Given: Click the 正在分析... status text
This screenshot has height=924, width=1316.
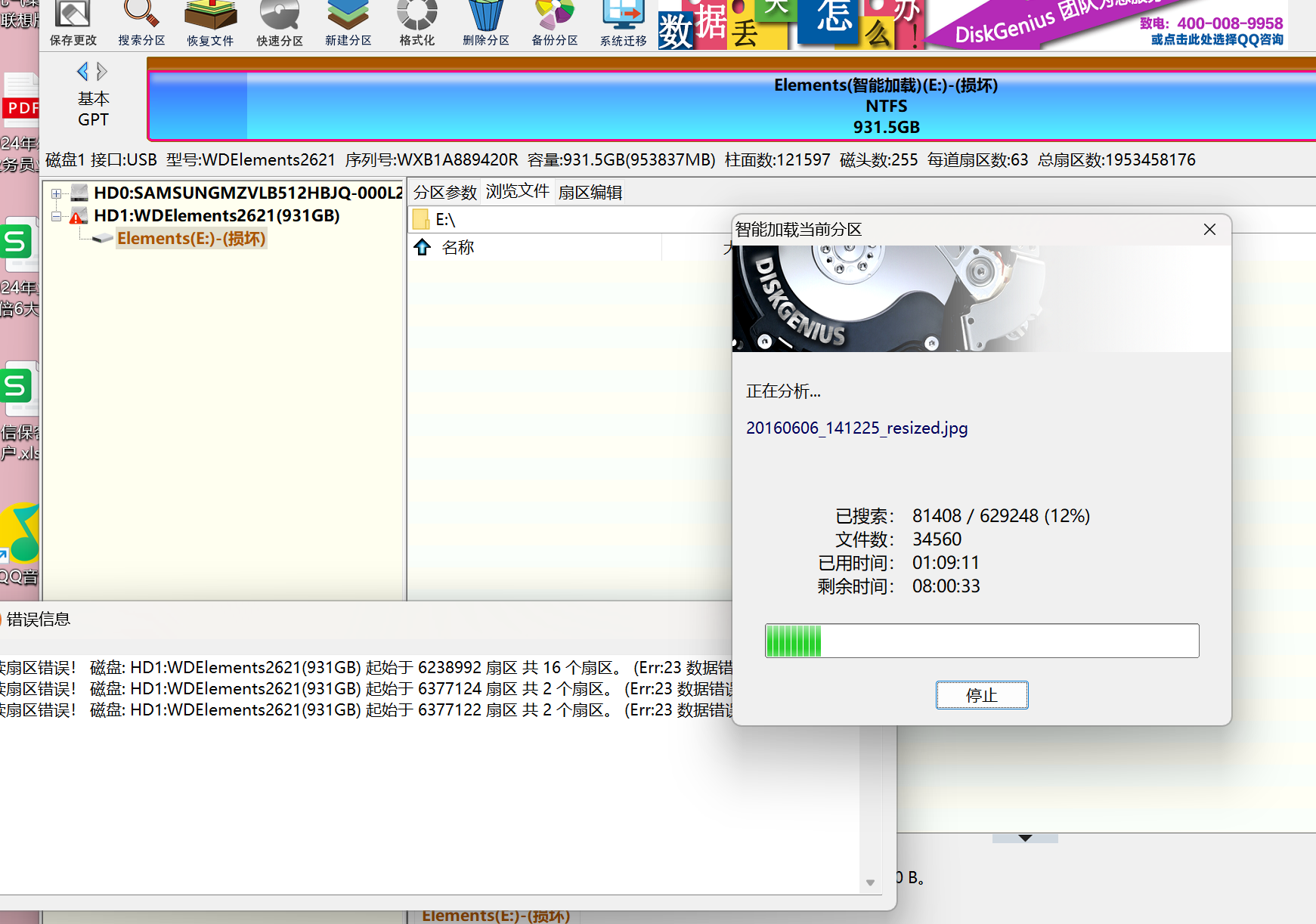Looking at the screenshot, I should (x=783, y=391).
